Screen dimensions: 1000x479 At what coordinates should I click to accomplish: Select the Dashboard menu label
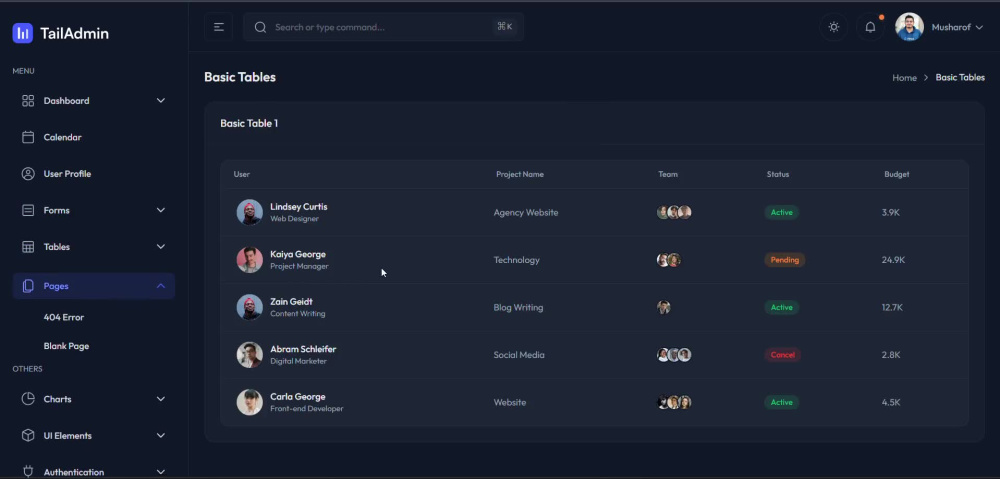(x=66, y=101)
